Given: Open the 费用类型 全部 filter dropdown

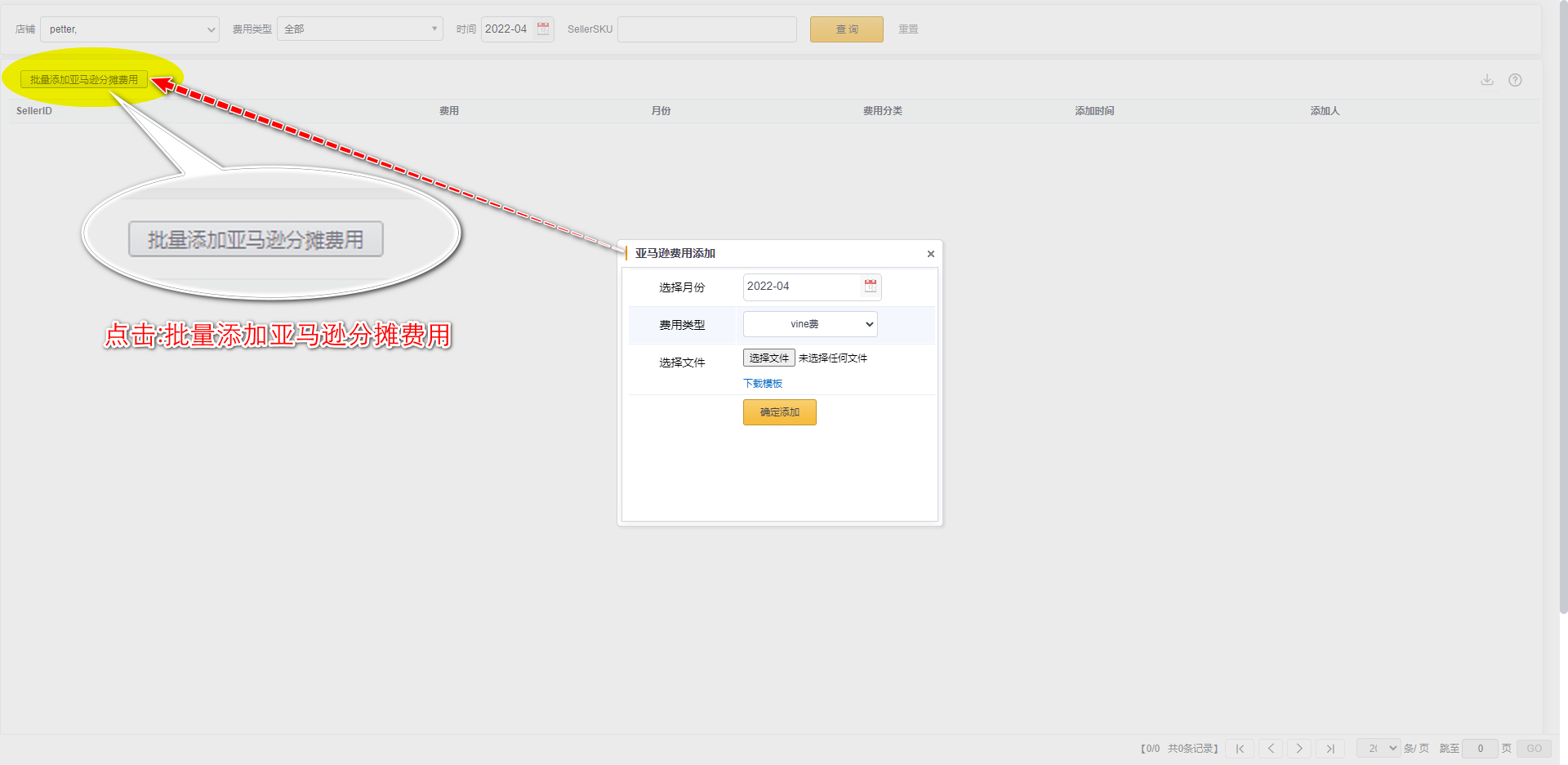Looking at the screenshot, I should [x=359, y=29].
